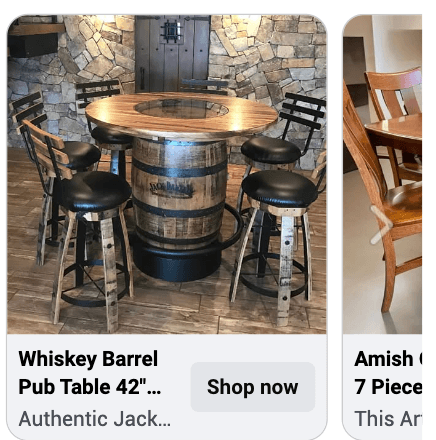This screenshot has width=436, height=440.
Task: Click the front-right black bar stool seat
Action: [x=280, y=189]
